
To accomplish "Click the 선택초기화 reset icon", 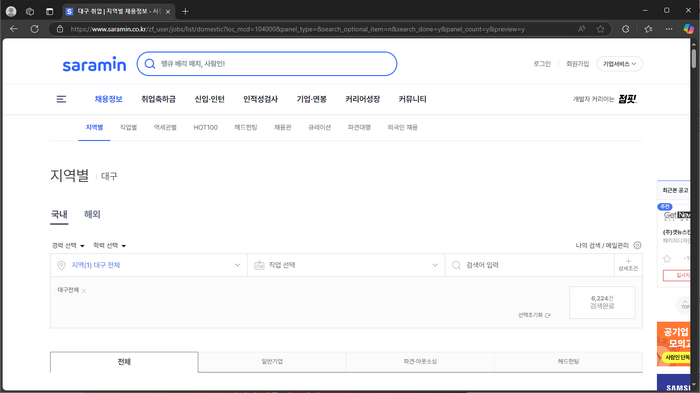I will [548, 315].
